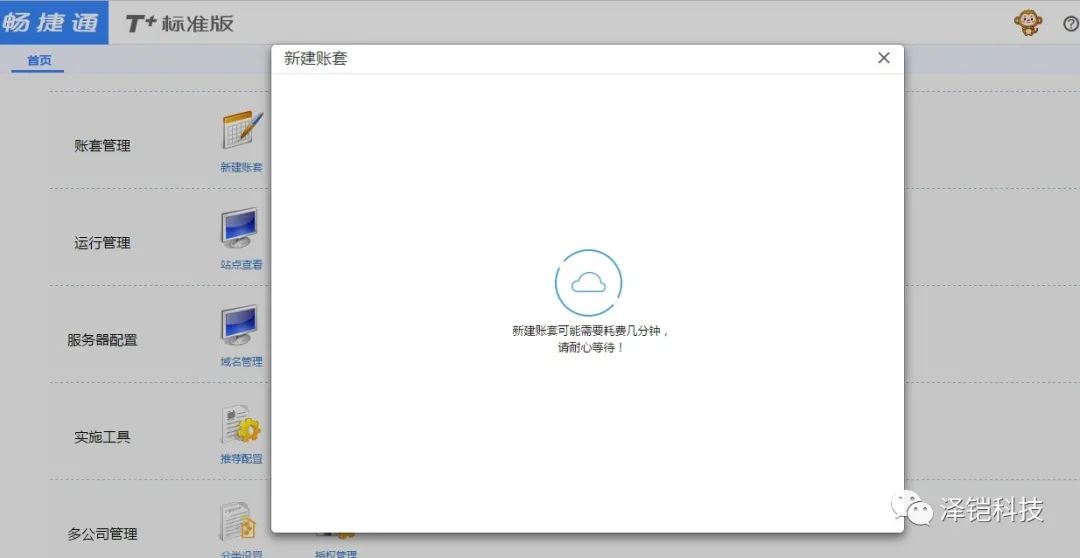1080x558 pixels.
Task: Select the 服务器配置 section label
Action: point(102,340)
